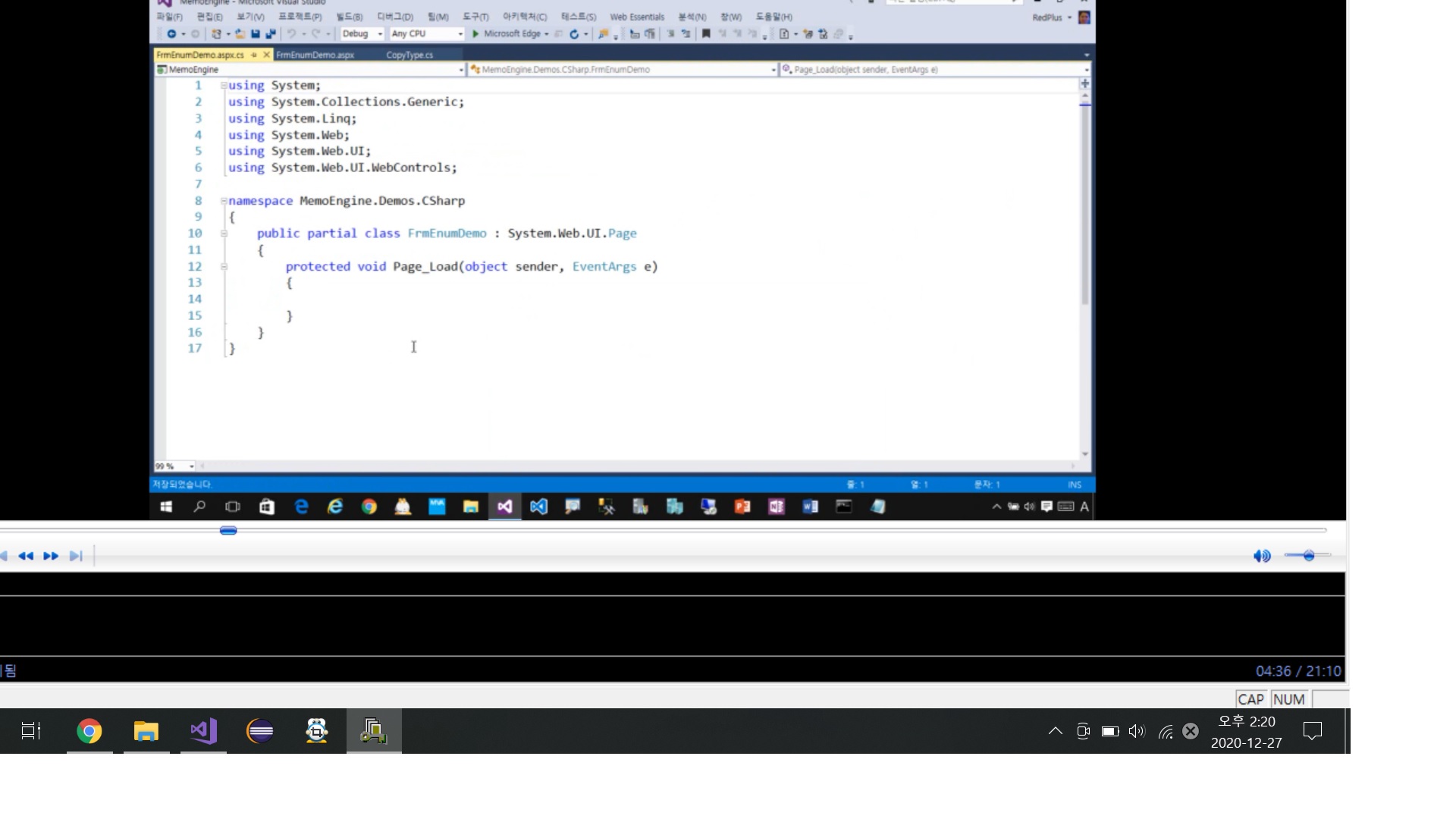Click the RedPlus user avatar picture
The height and width of the screenshot is (819, 1456).
coord(1084,17)
